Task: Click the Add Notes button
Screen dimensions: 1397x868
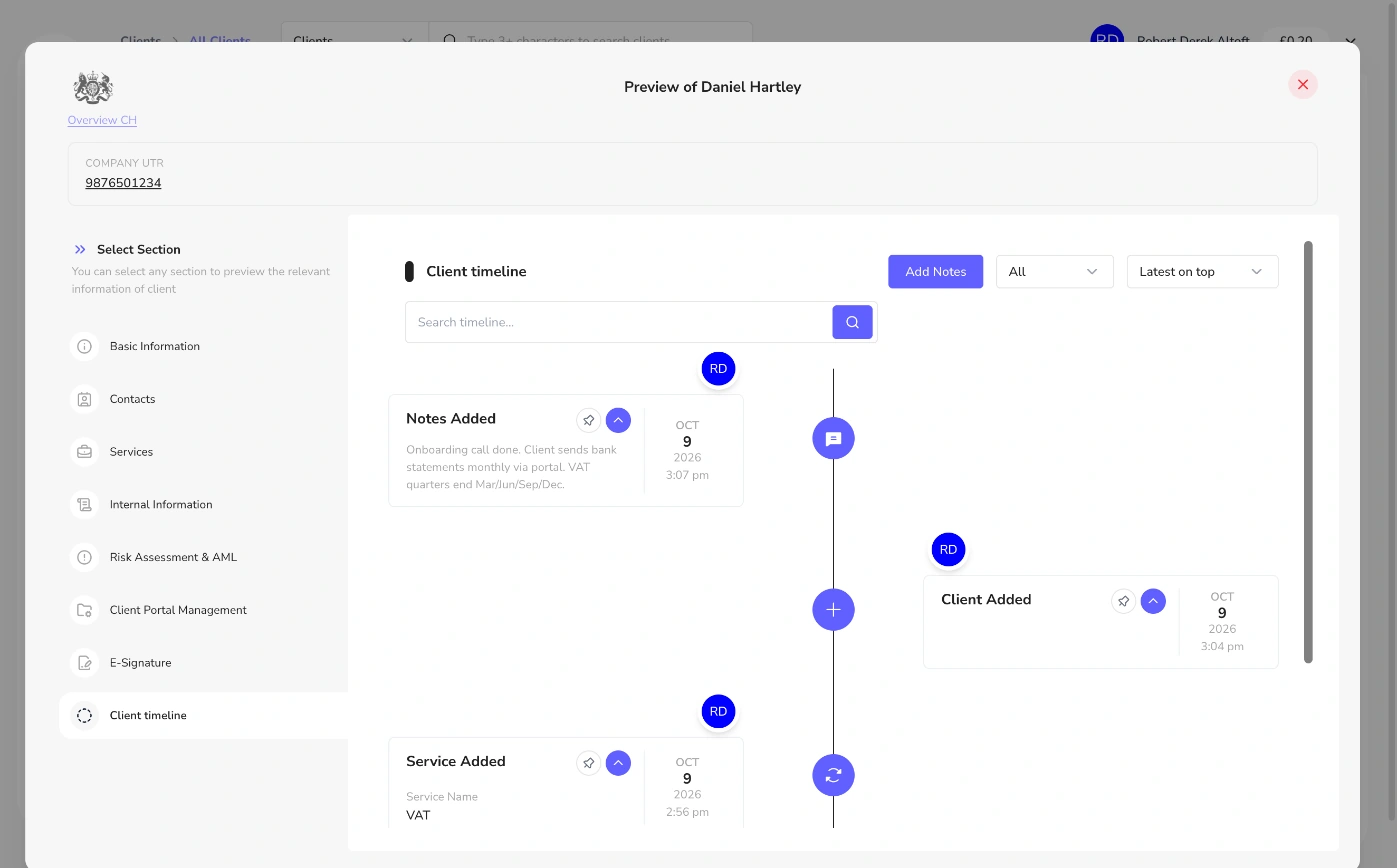Action: [935, 271]
